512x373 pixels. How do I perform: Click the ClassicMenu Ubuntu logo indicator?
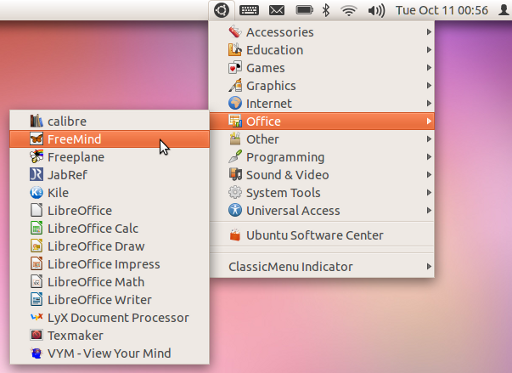pyautogui.click(x=222, y=10)
